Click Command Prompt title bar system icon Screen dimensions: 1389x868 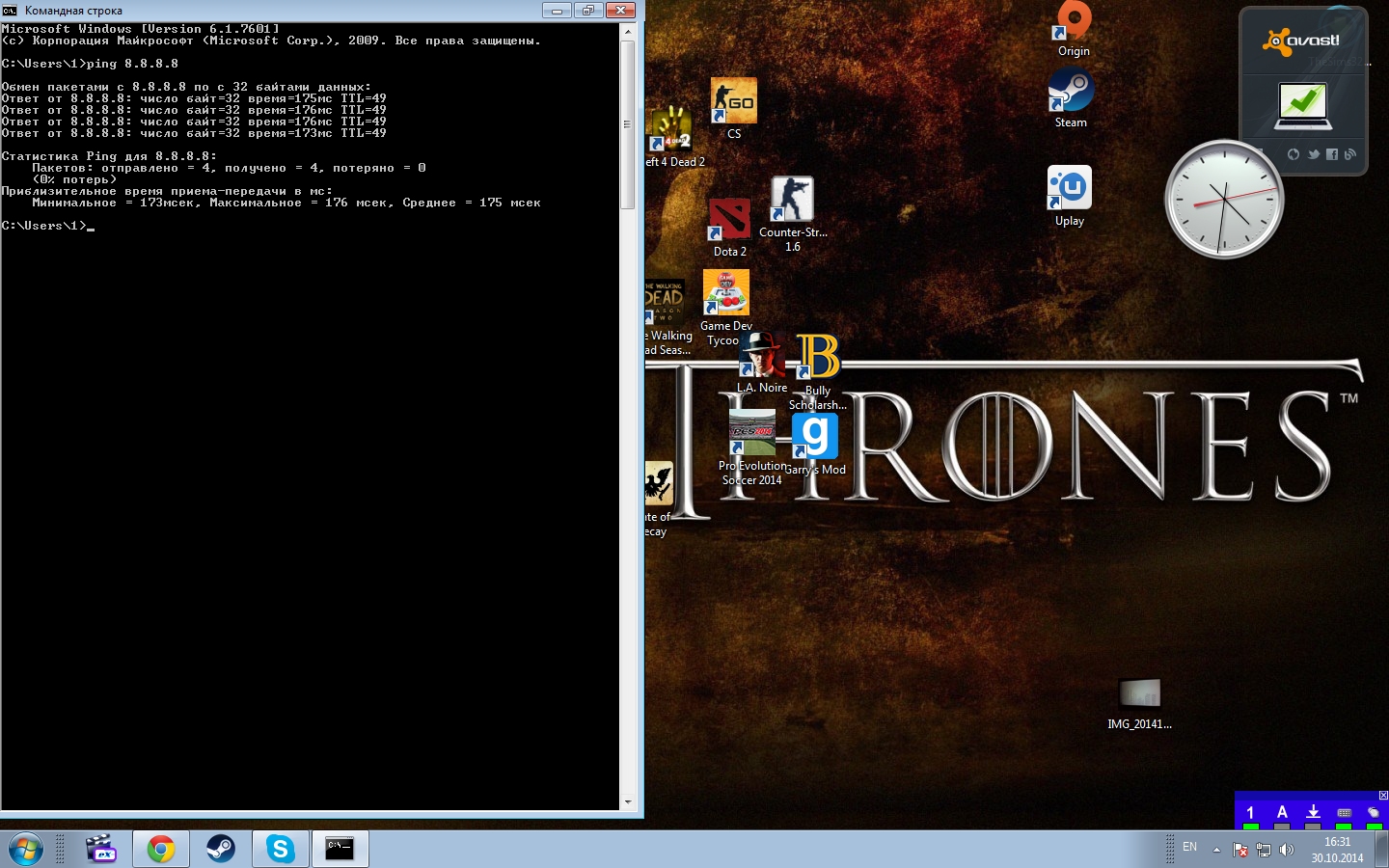pos(10,11)
